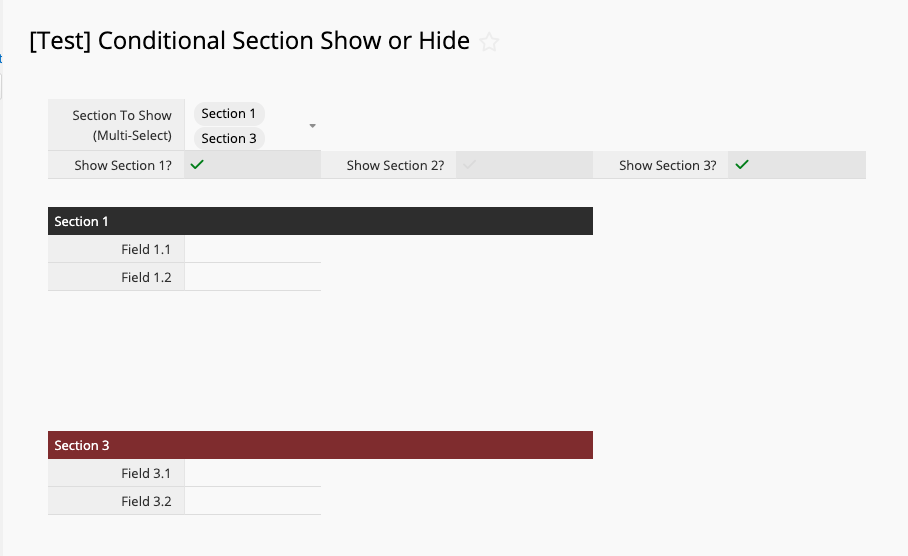Click the Field 1.1 label
Image resolution: width=908 pixels, height=556 pixels.
tap(146, 249)
